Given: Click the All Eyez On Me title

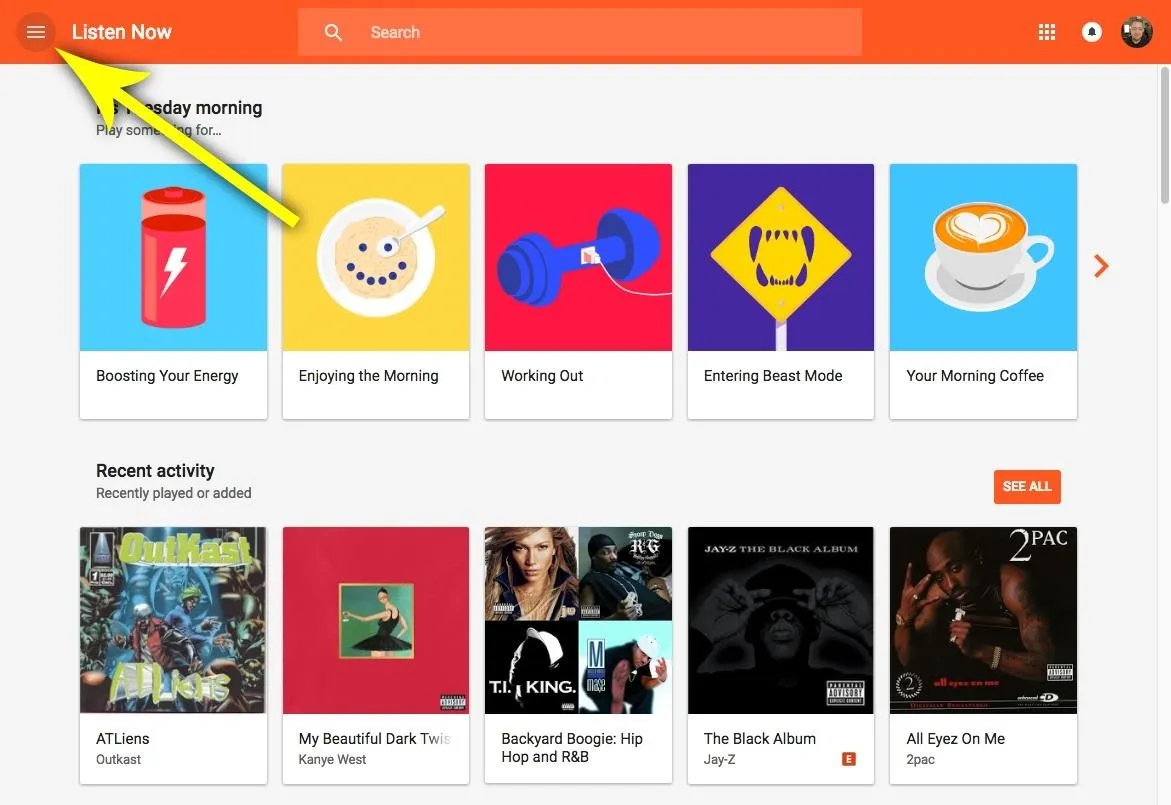Looking at the screenshot, I should pyautogui.click(x=955, y=739).
